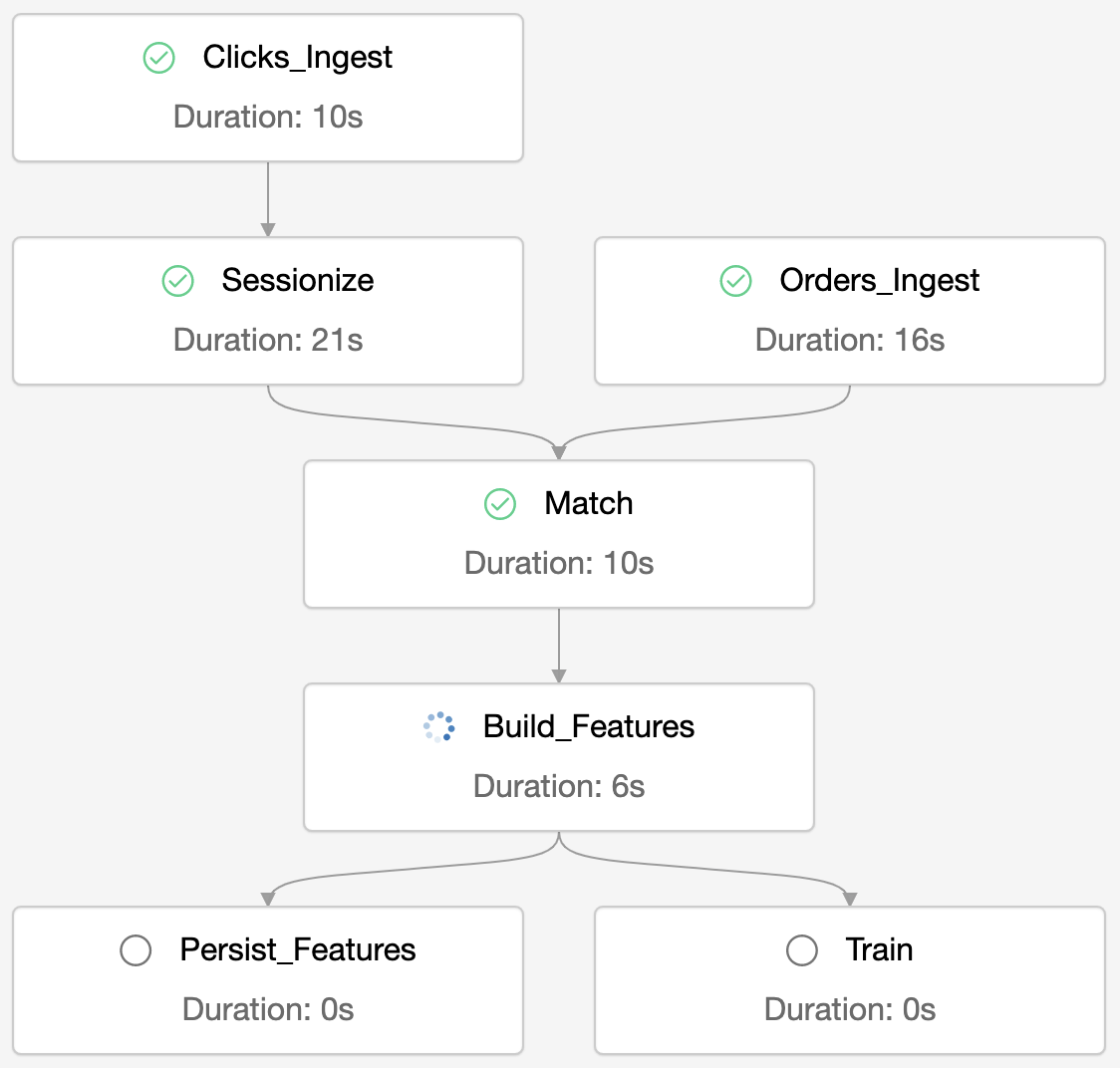Click the Orders_Ingest 16s duration text
This screenshot has width=1120, height=1068.
click(x=850, y=341)
